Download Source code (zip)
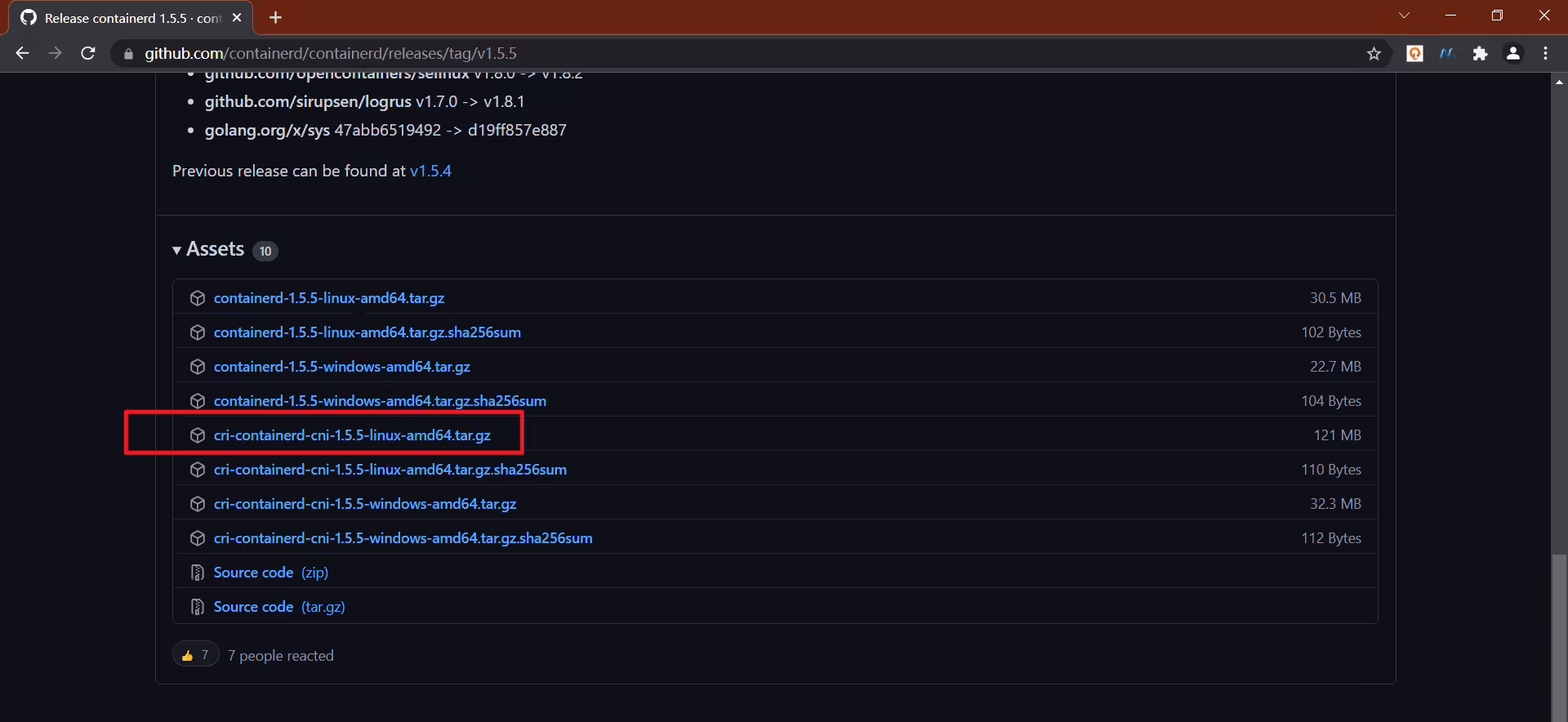 (271, 573)
